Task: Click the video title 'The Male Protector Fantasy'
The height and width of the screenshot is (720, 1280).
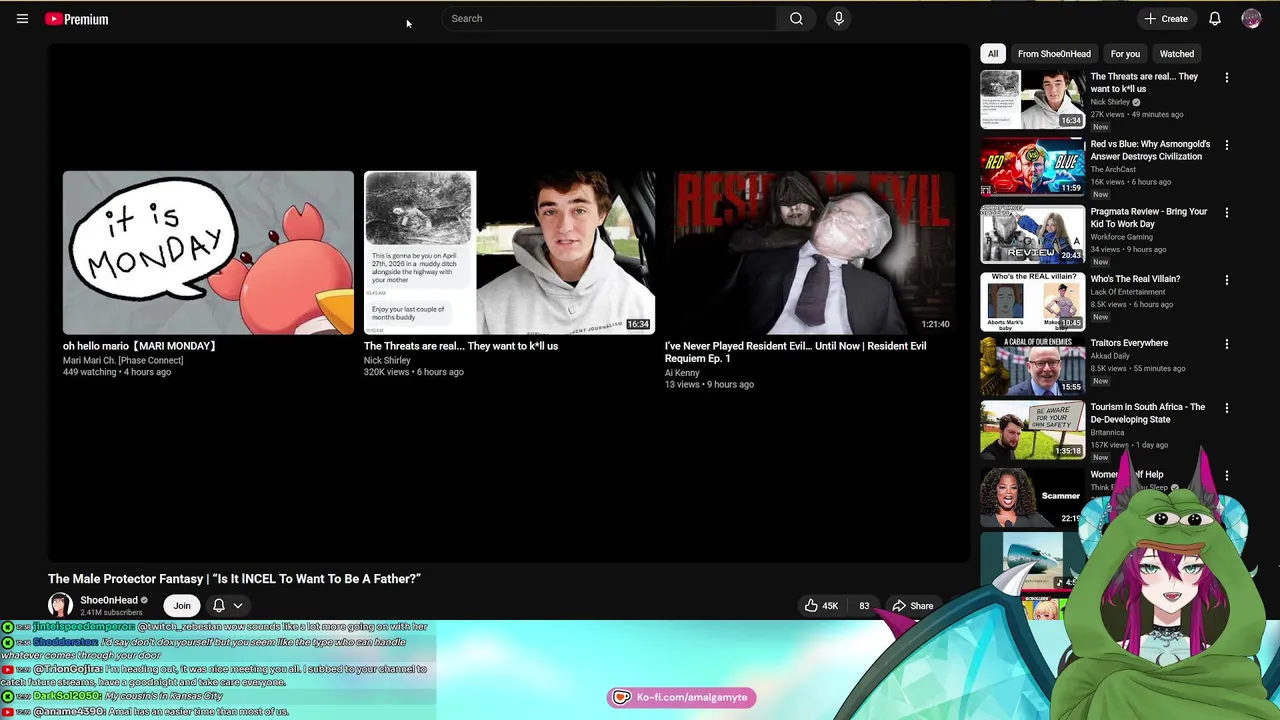Action: 234,579
